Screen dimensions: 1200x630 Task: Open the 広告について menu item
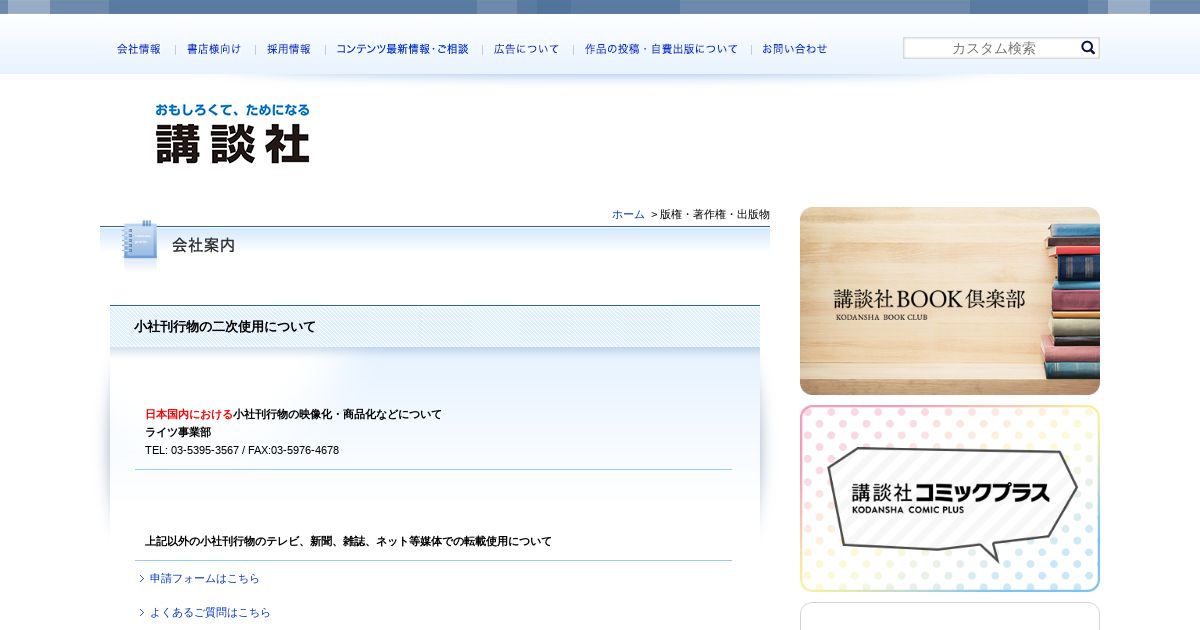coord(527,49)
